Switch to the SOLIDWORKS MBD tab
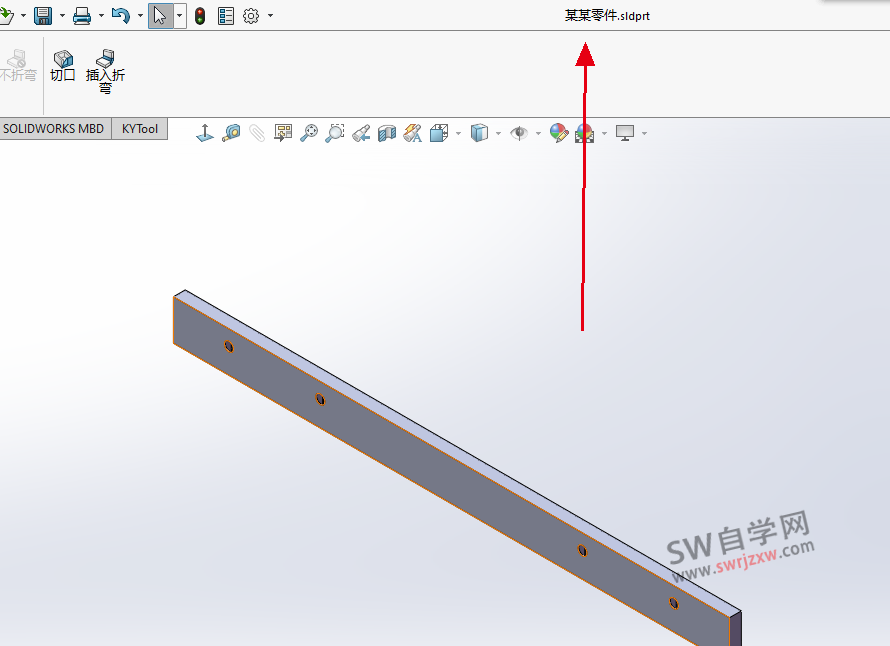Viewport: 890px width, 646px height. click(x=54, y=129)
